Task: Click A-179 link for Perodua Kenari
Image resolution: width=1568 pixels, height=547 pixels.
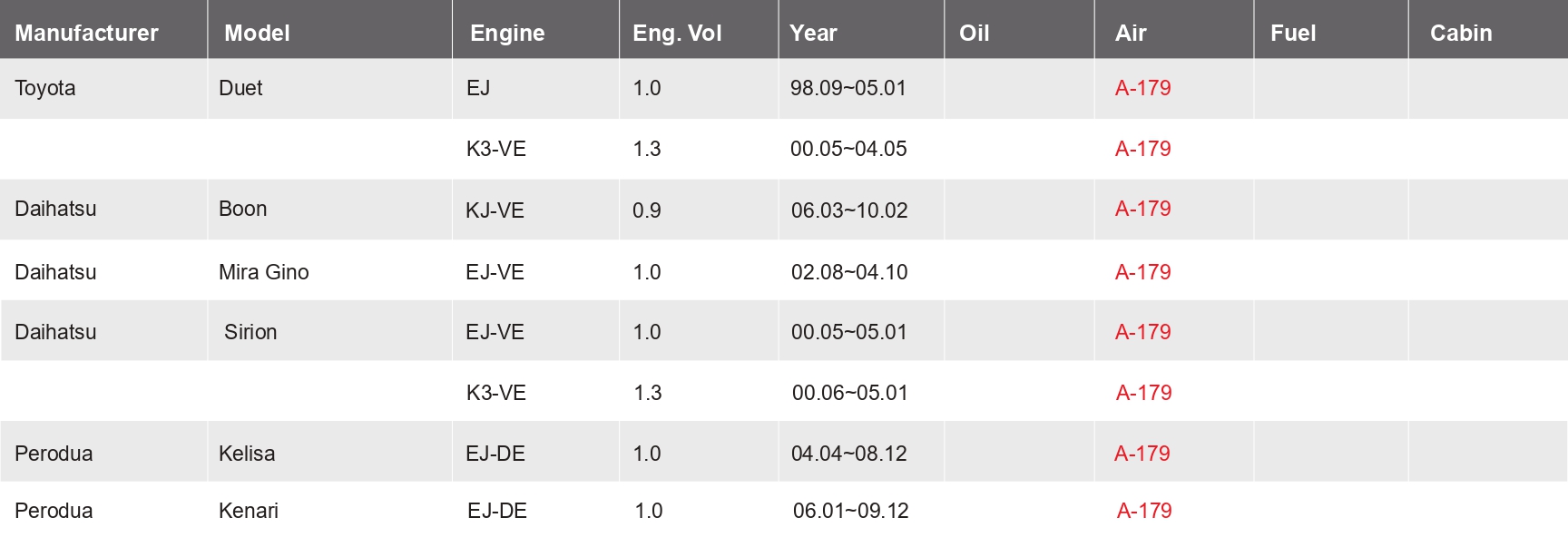Action: (1144, 511)
